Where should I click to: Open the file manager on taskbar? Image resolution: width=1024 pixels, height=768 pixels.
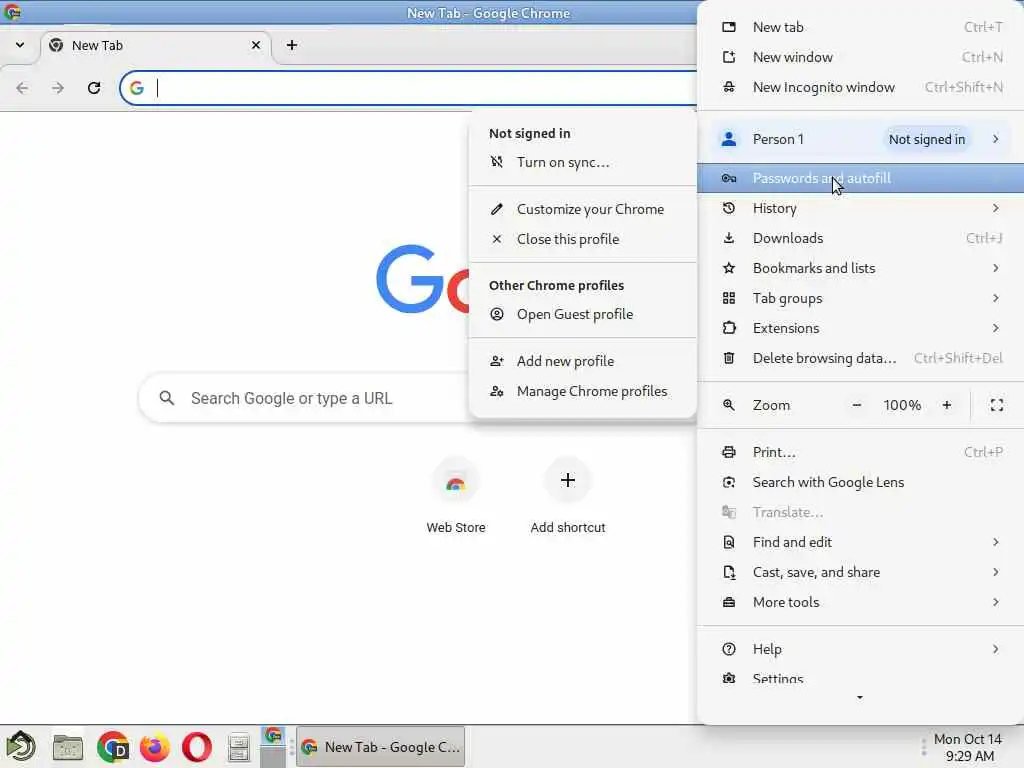[67, 747]
